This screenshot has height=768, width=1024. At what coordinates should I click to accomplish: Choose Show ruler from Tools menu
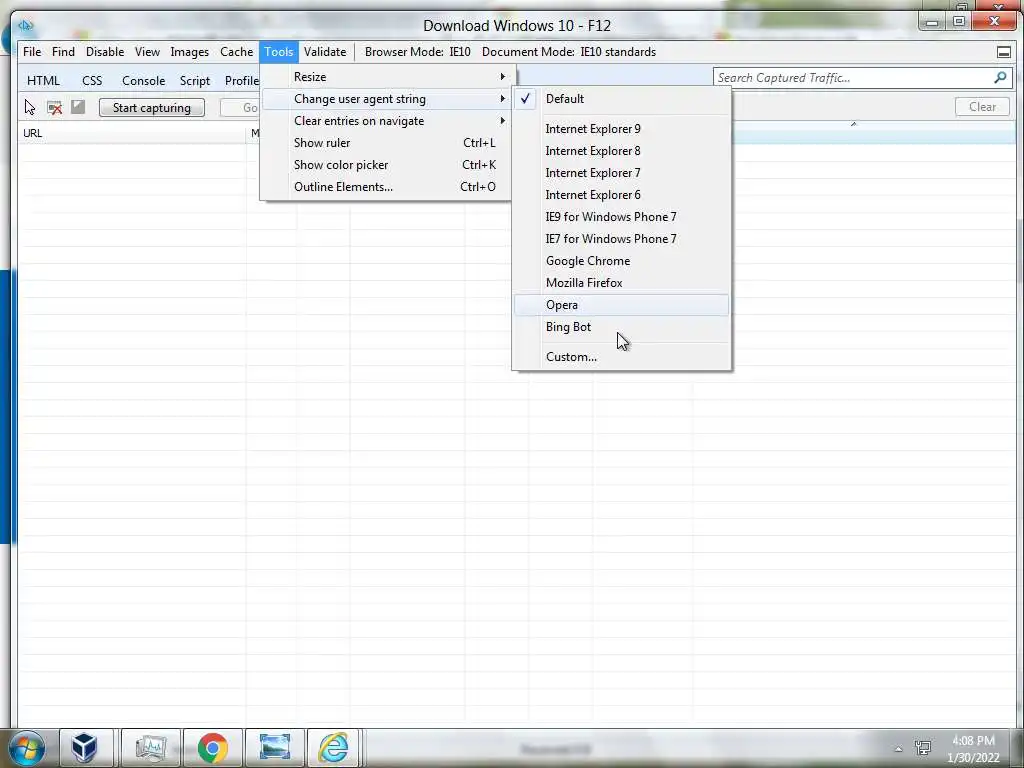coord(386,143)
